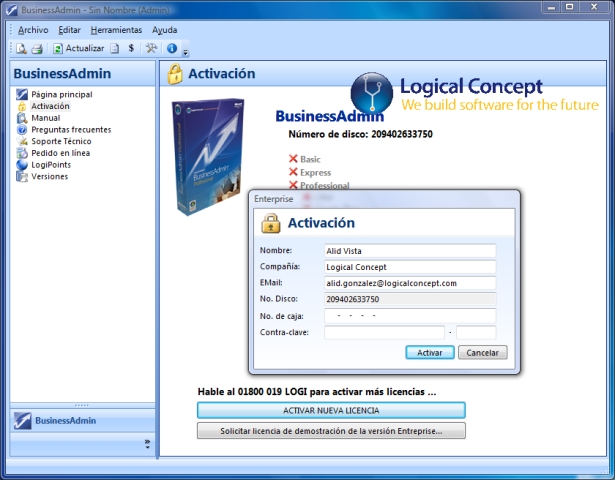This screenshot has height=480, width=615.
Task: Open the Archivo menu
Action: point(33,30)
